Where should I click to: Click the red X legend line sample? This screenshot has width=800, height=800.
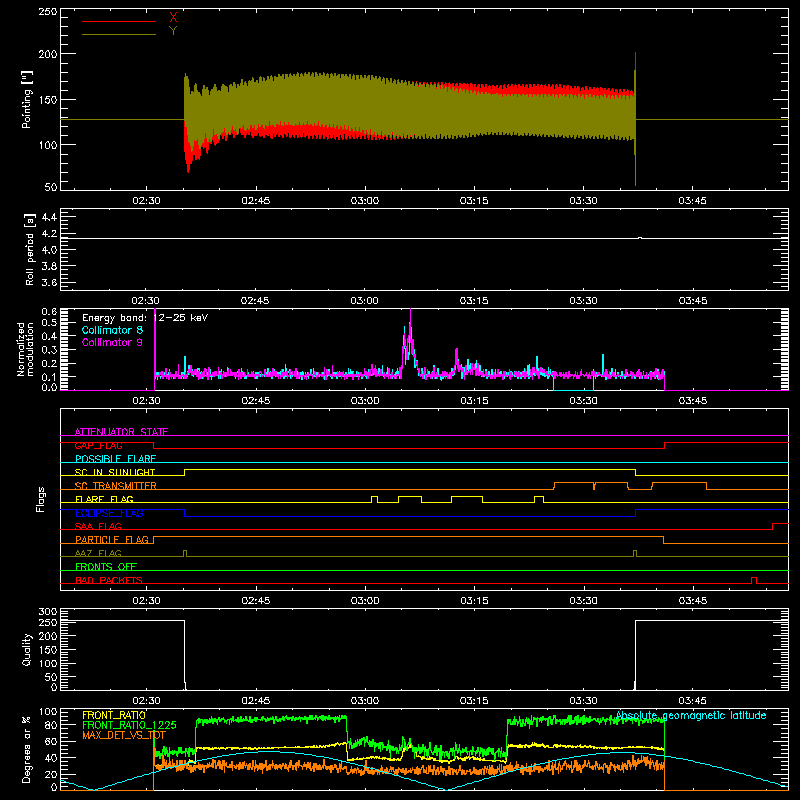(x=118, y=21)
